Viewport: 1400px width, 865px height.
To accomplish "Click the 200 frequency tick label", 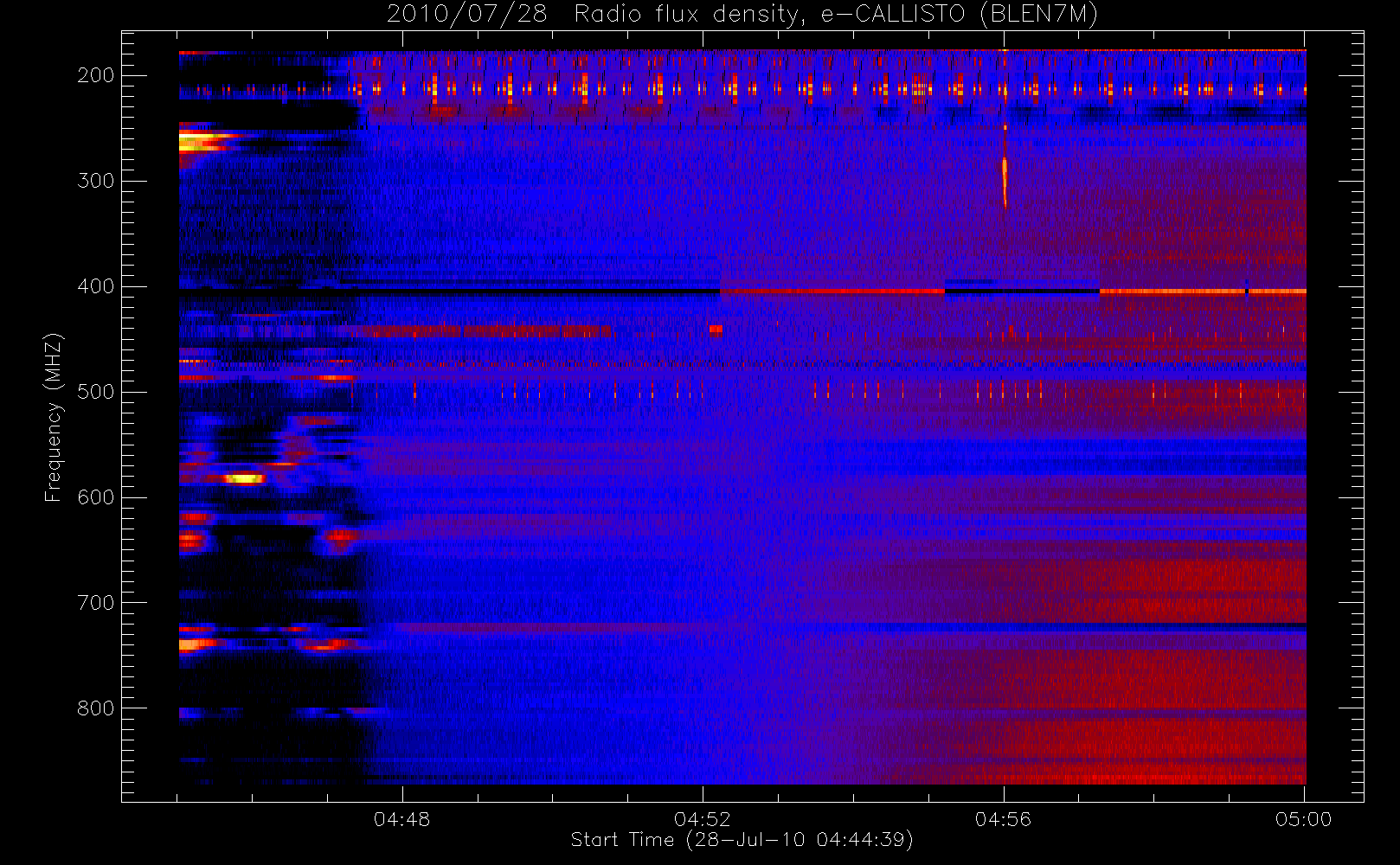I will [96, 75].
